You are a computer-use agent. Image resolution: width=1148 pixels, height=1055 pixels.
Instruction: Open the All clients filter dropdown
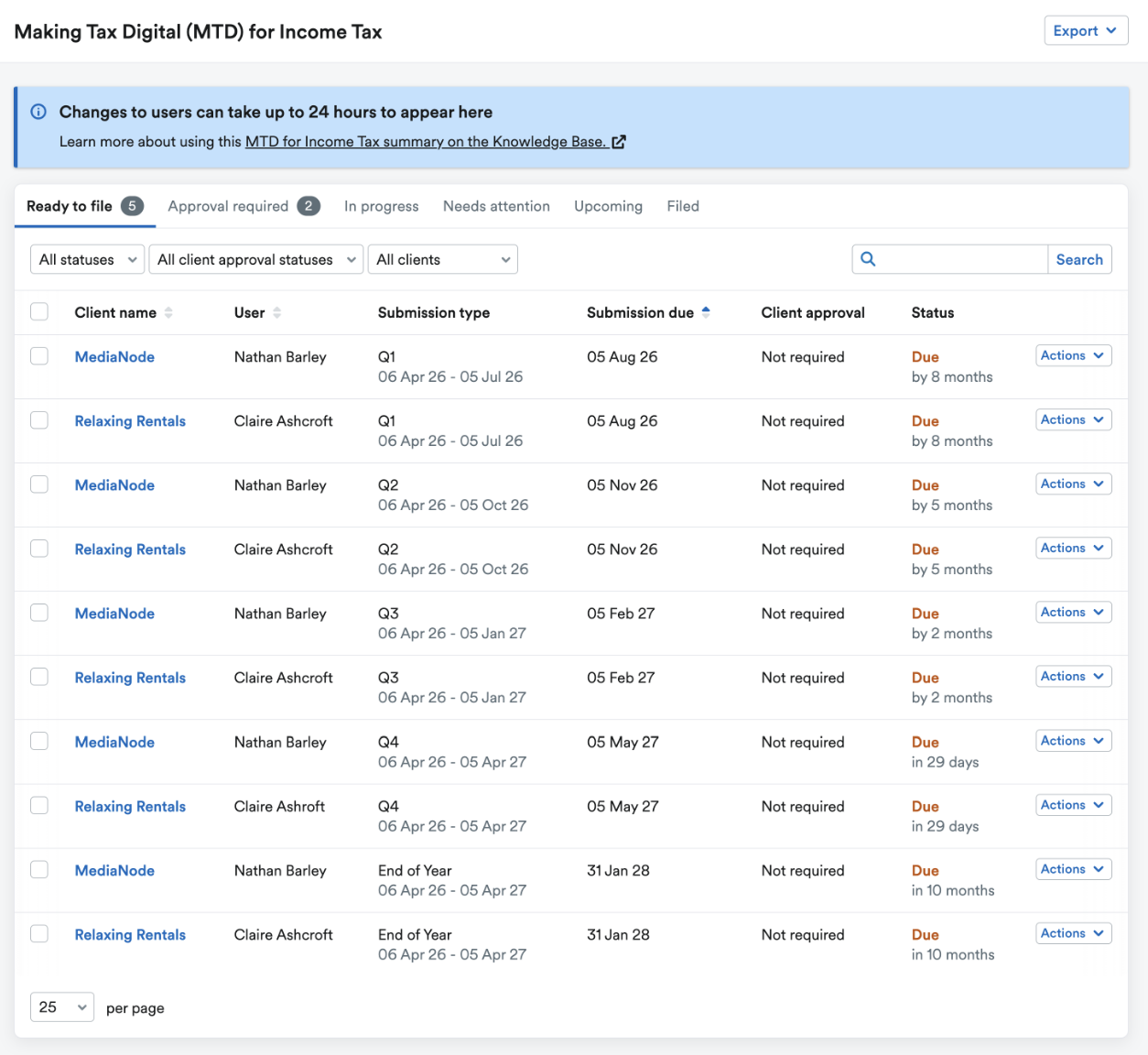pos(443,259)
